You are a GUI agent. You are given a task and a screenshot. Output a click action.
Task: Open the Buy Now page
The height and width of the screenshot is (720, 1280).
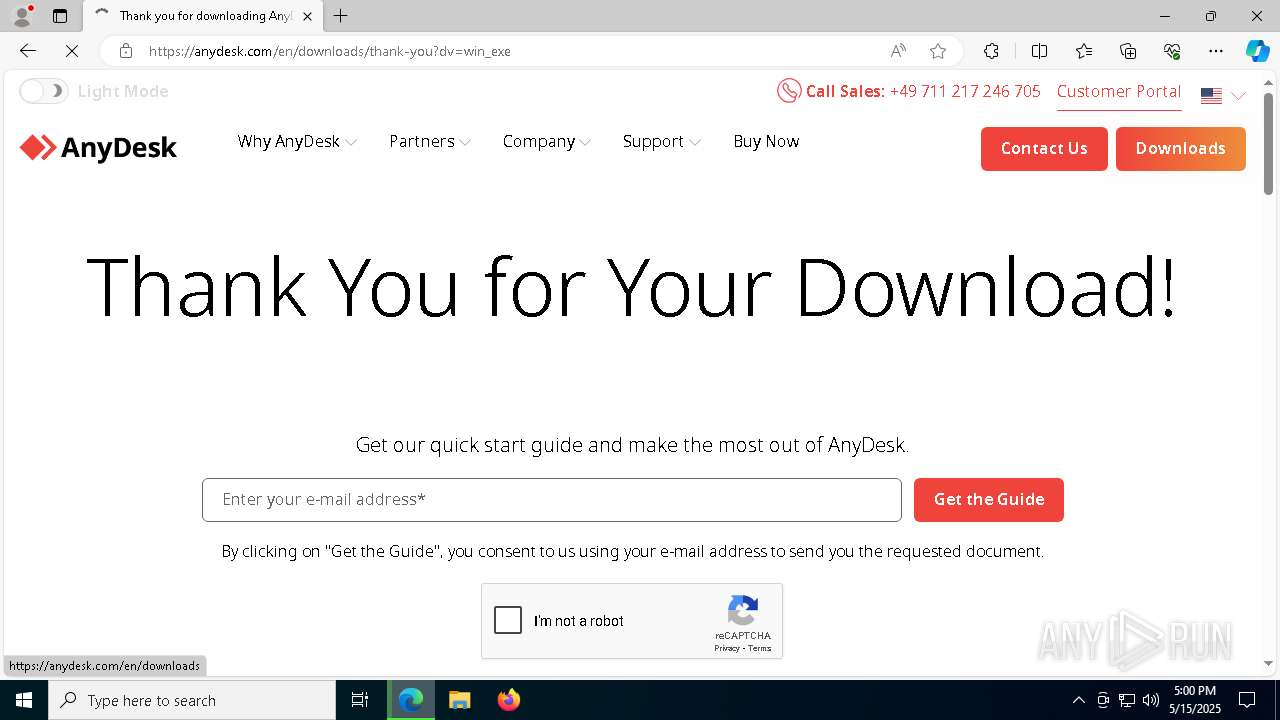(766, 141)
